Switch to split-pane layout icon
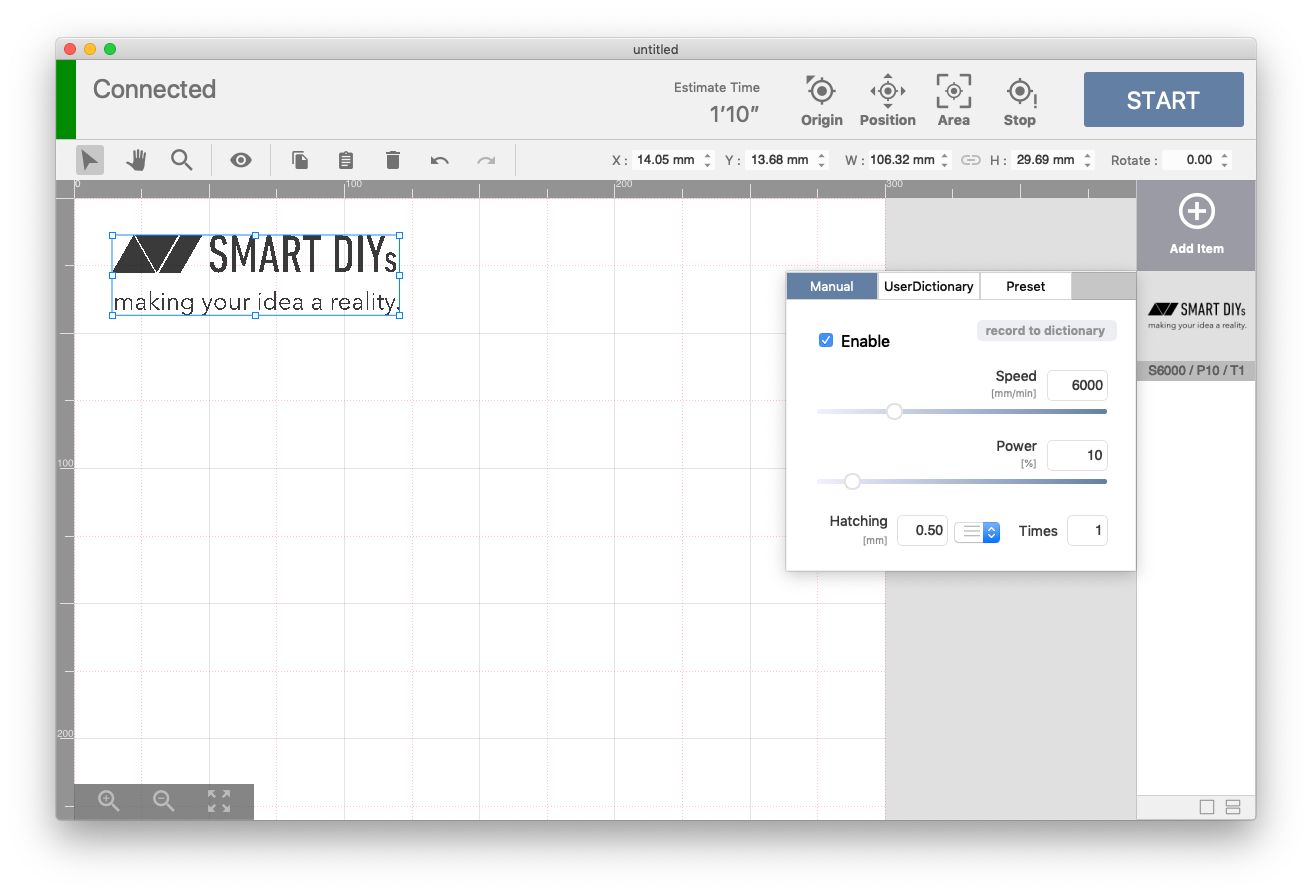 click(1233, 807)
